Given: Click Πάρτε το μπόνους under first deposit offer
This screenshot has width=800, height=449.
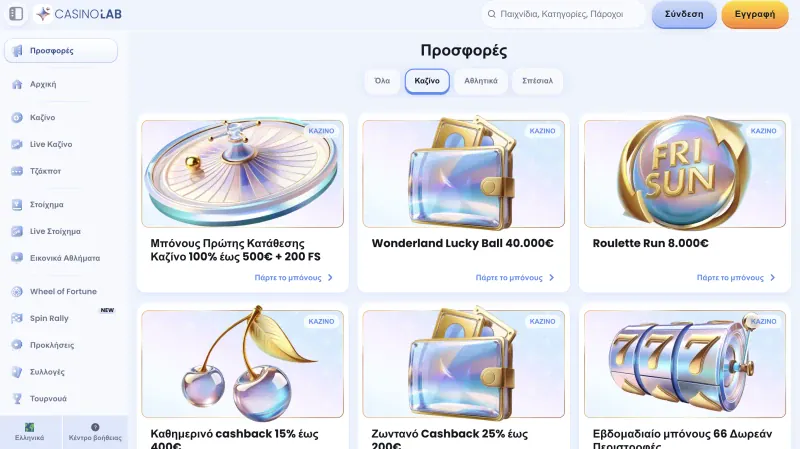Looking at the screenshot, I should pyautogui.click(x=288, y=278).
